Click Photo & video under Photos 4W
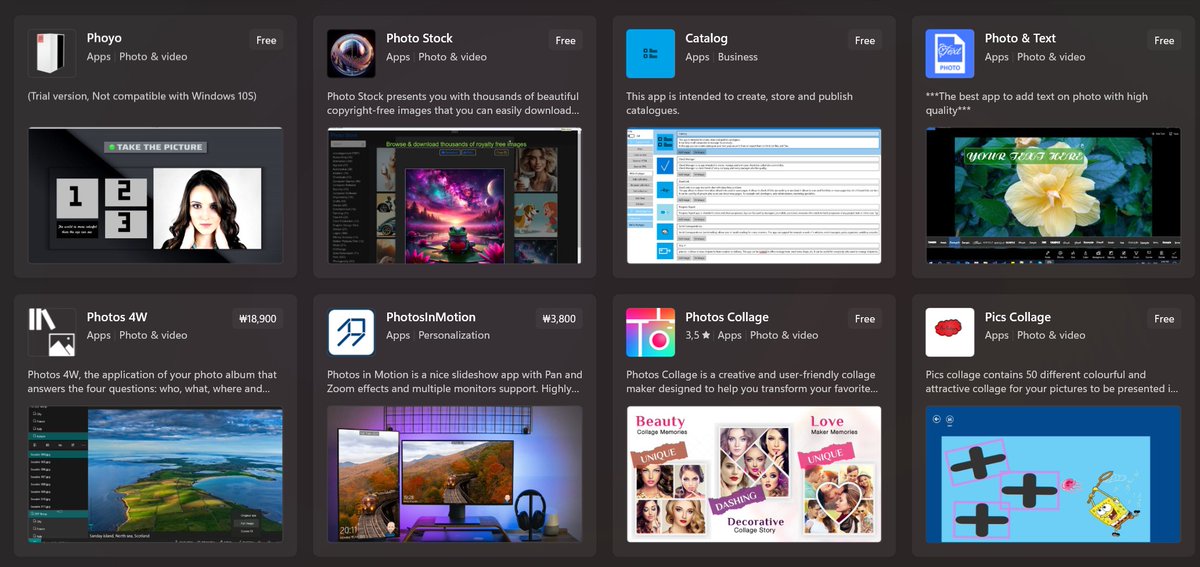This screenshot has height=567, width=1200. click(x=153, y=335)
